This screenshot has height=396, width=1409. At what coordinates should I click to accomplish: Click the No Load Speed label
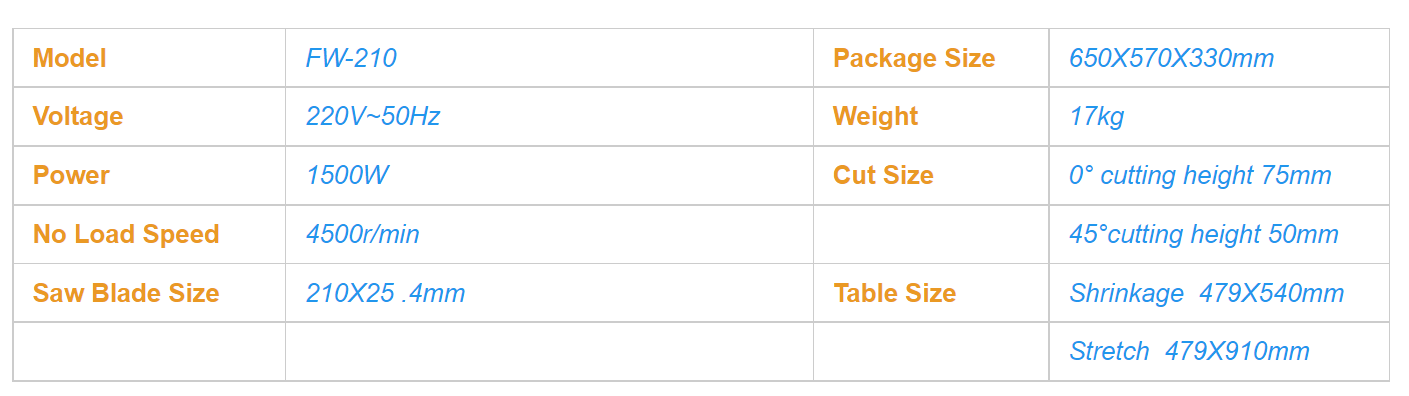126,234
